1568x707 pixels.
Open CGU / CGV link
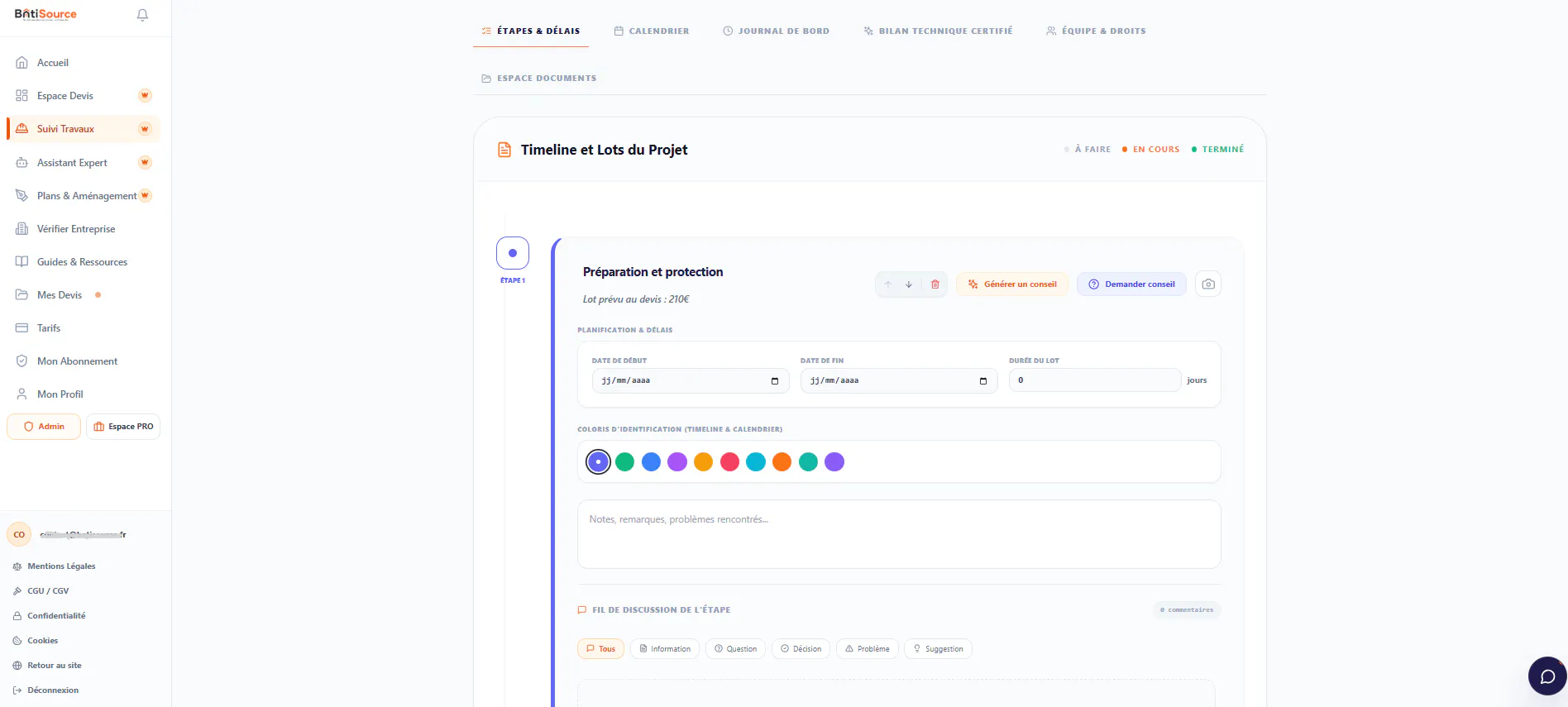point(41,591)
